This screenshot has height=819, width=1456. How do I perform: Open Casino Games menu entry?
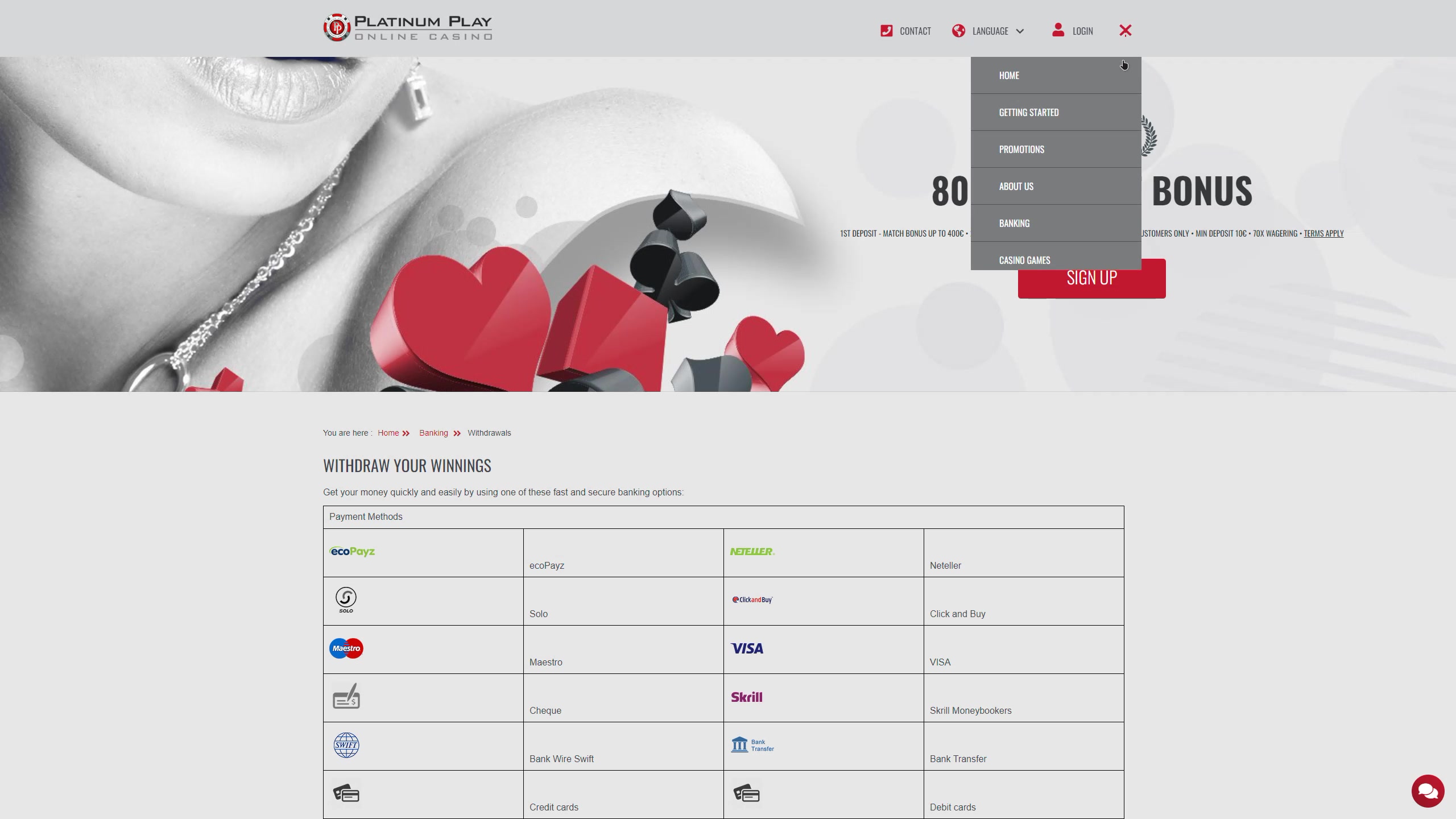pos(1024,260)
